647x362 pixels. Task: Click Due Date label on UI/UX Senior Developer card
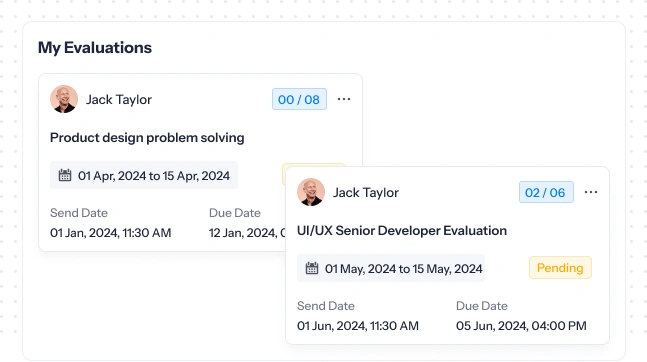coord(482,306)
